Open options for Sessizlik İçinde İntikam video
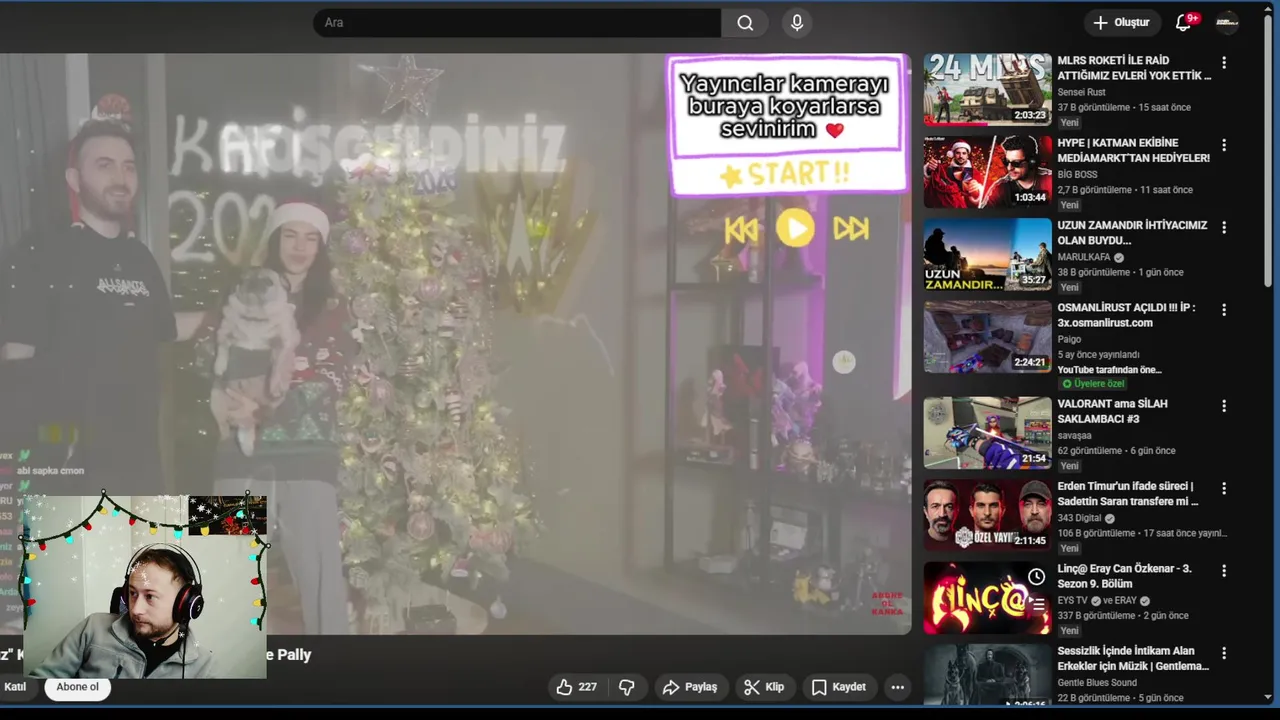Viewport: 1280px width, 720px height. (1224, 653)
